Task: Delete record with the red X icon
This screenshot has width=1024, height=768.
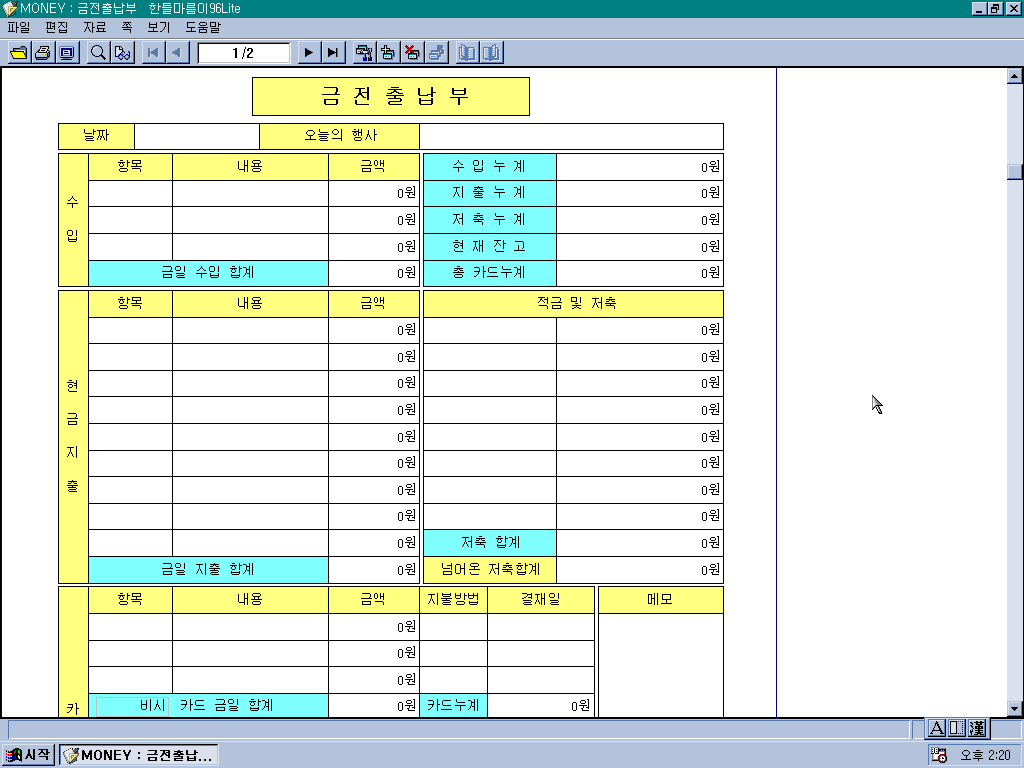Action: [412, 53]
